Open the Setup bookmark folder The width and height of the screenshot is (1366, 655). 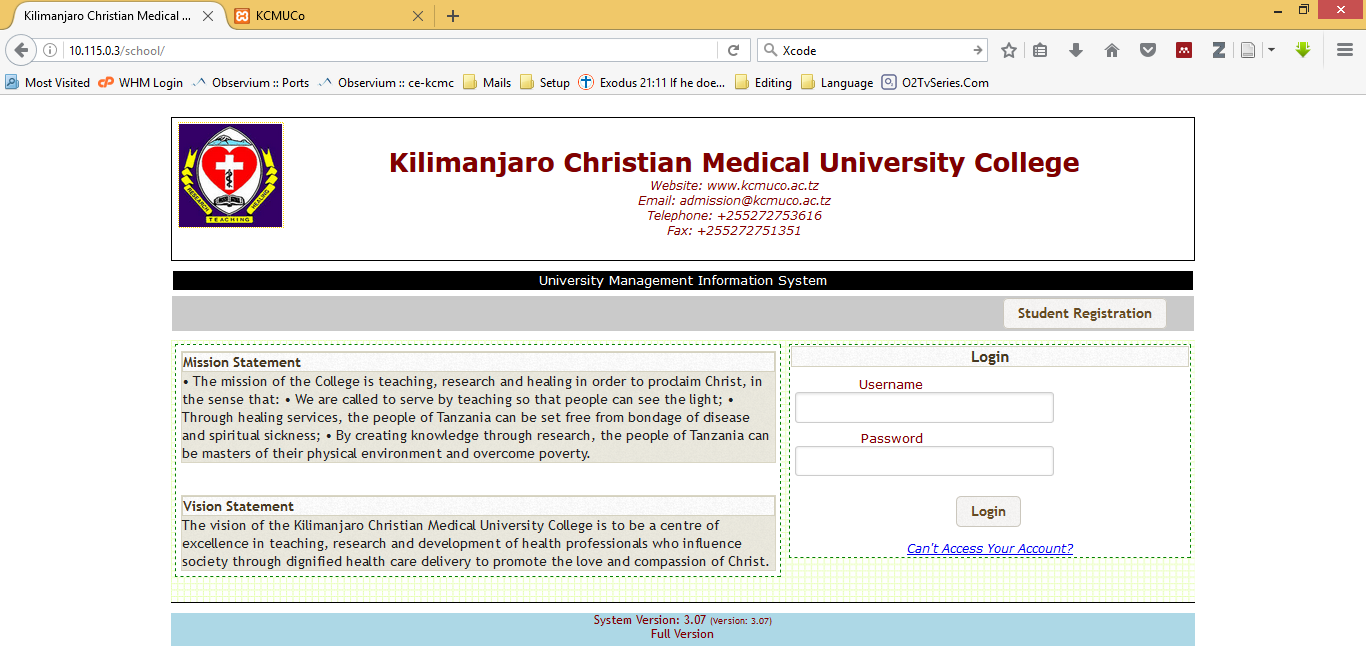pyautogui.click(x=545, y=83)
